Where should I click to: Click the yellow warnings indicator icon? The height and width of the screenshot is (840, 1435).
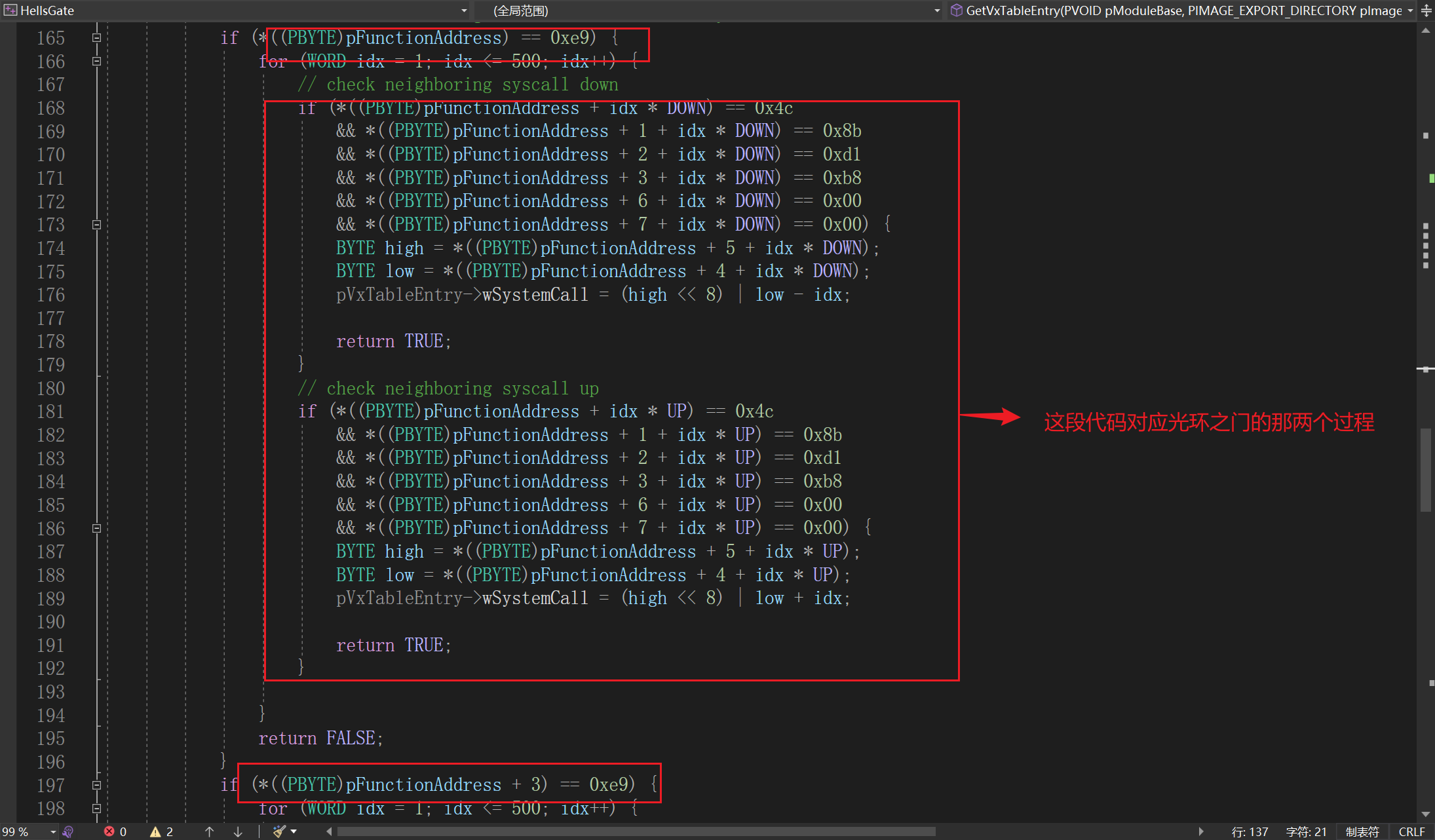tap(155, 831)
